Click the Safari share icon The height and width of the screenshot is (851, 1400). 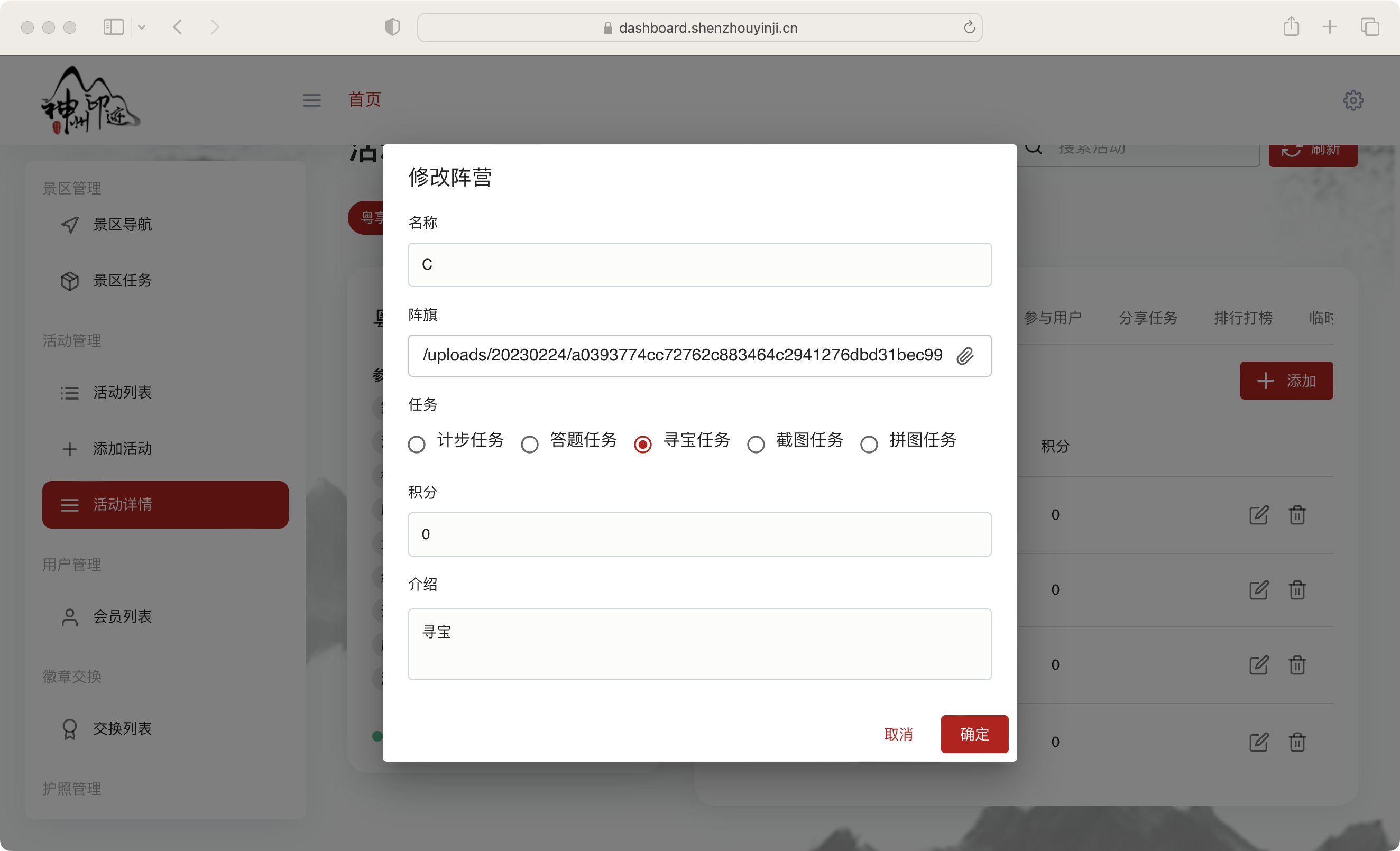[x=1291, y=27]
